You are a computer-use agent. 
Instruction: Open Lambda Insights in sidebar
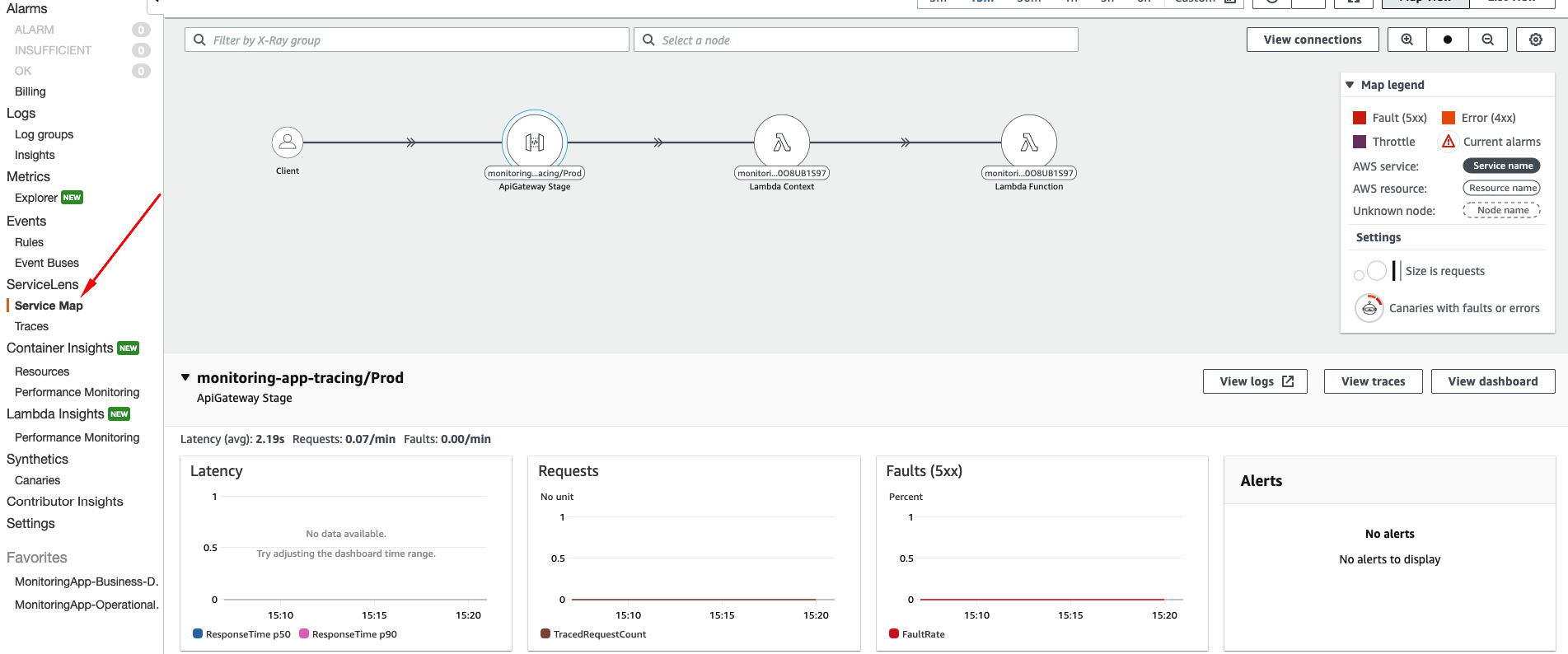coord(55,413)
